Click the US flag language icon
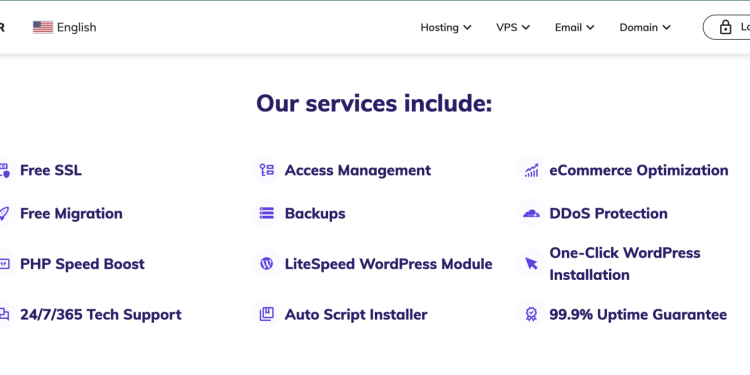This screenshot has width=750, height=375. pyautogui.click(x=43, y=27)
